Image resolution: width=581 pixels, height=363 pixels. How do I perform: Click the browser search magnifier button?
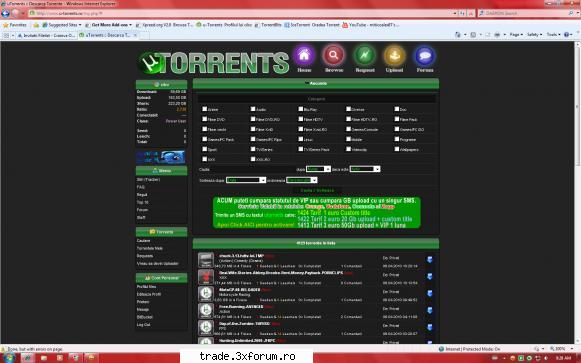[x=571, y=13]
